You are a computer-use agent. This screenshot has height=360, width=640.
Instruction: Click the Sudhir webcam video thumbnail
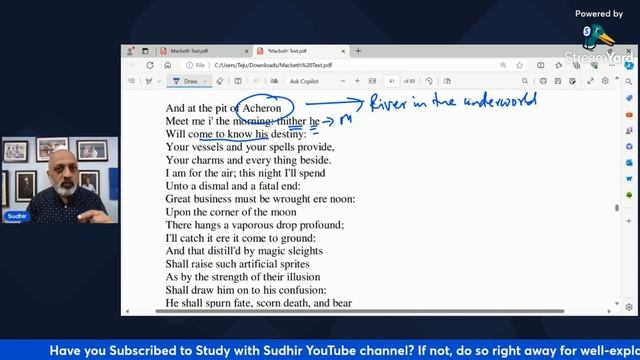pyautogui.click(x=60, y=180)
